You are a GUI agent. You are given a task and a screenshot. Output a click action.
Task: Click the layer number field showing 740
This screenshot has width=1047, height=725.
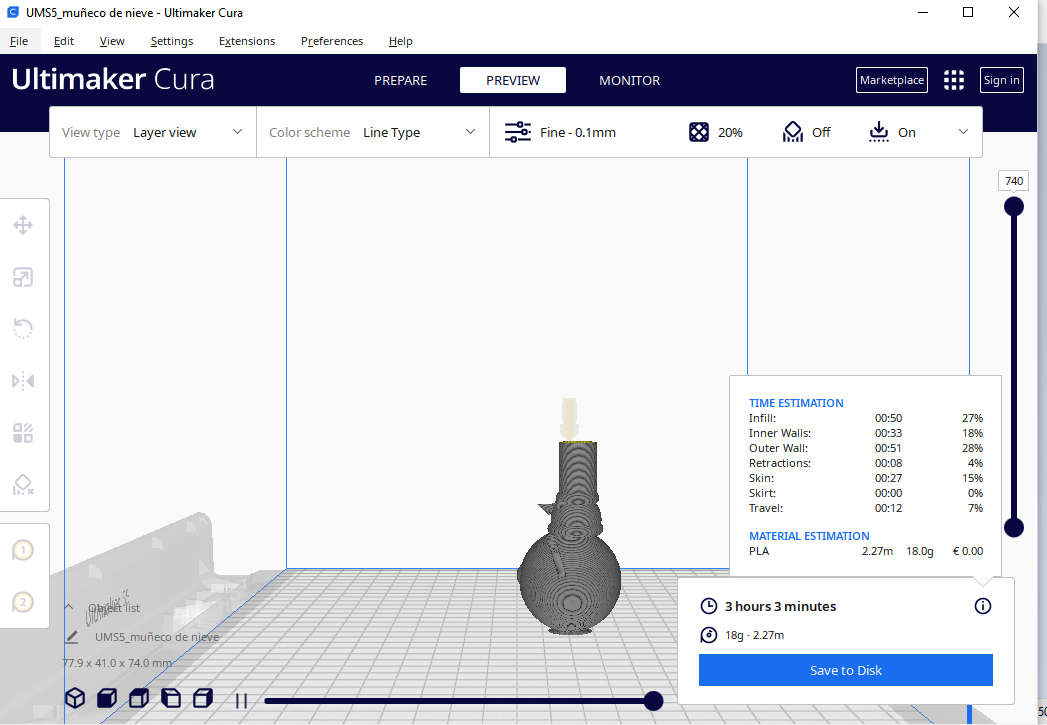tap(1014, 181)
